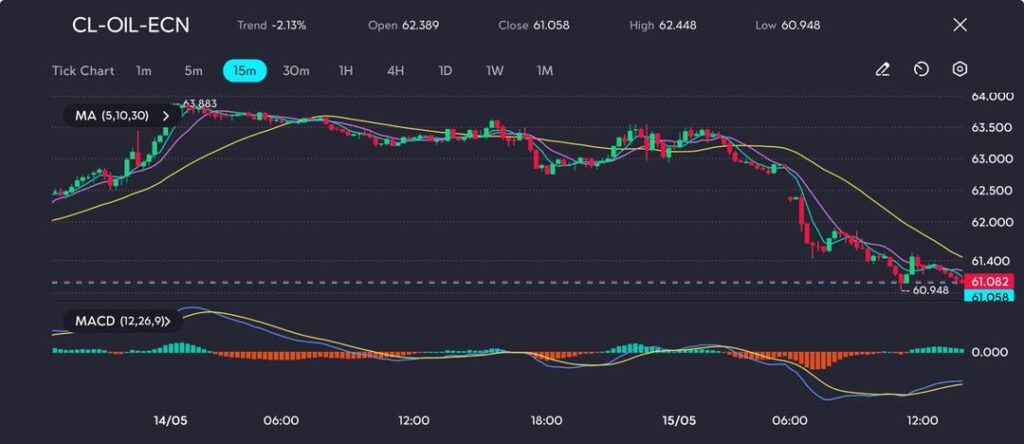Close the CL-OIL-ECN chart panel
This screenshot has width=1024, height=444.
960,25
